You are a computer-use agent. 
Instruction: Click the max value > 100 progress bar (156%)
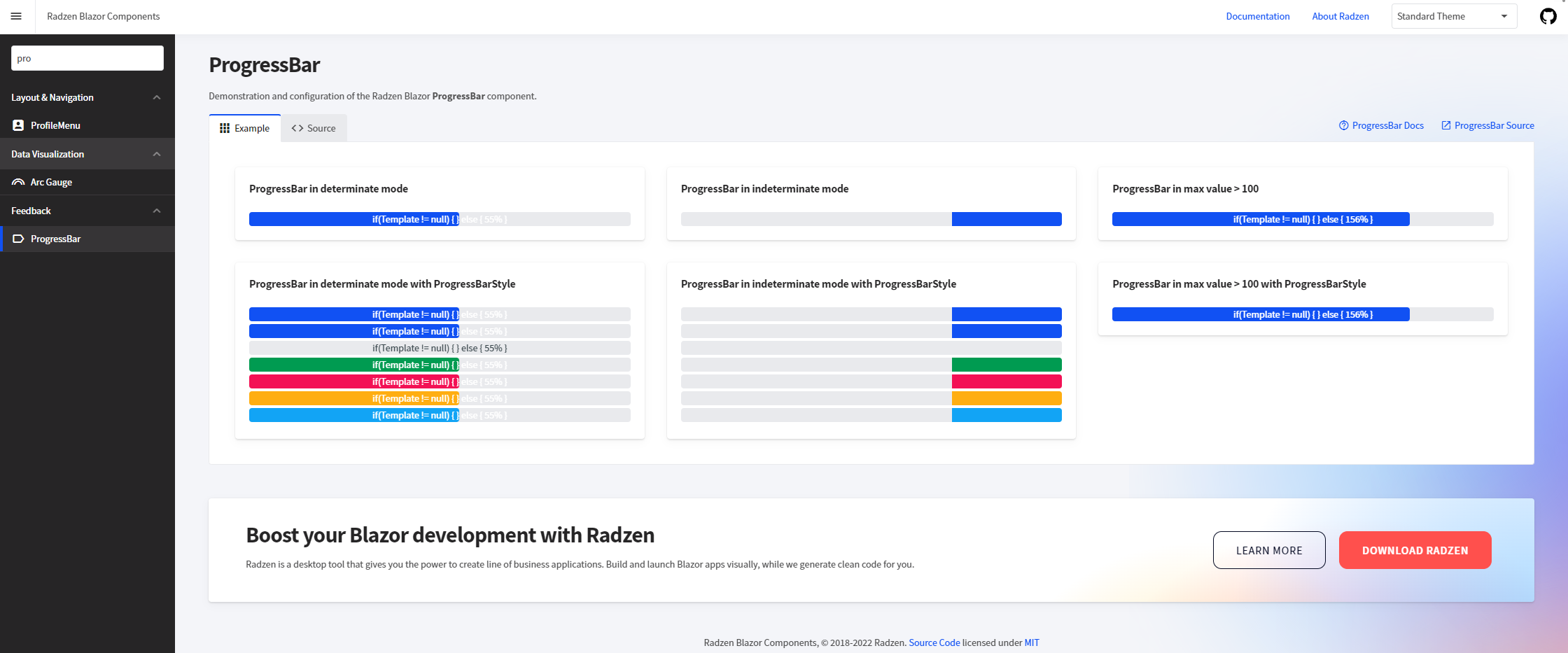point(1303,219)
